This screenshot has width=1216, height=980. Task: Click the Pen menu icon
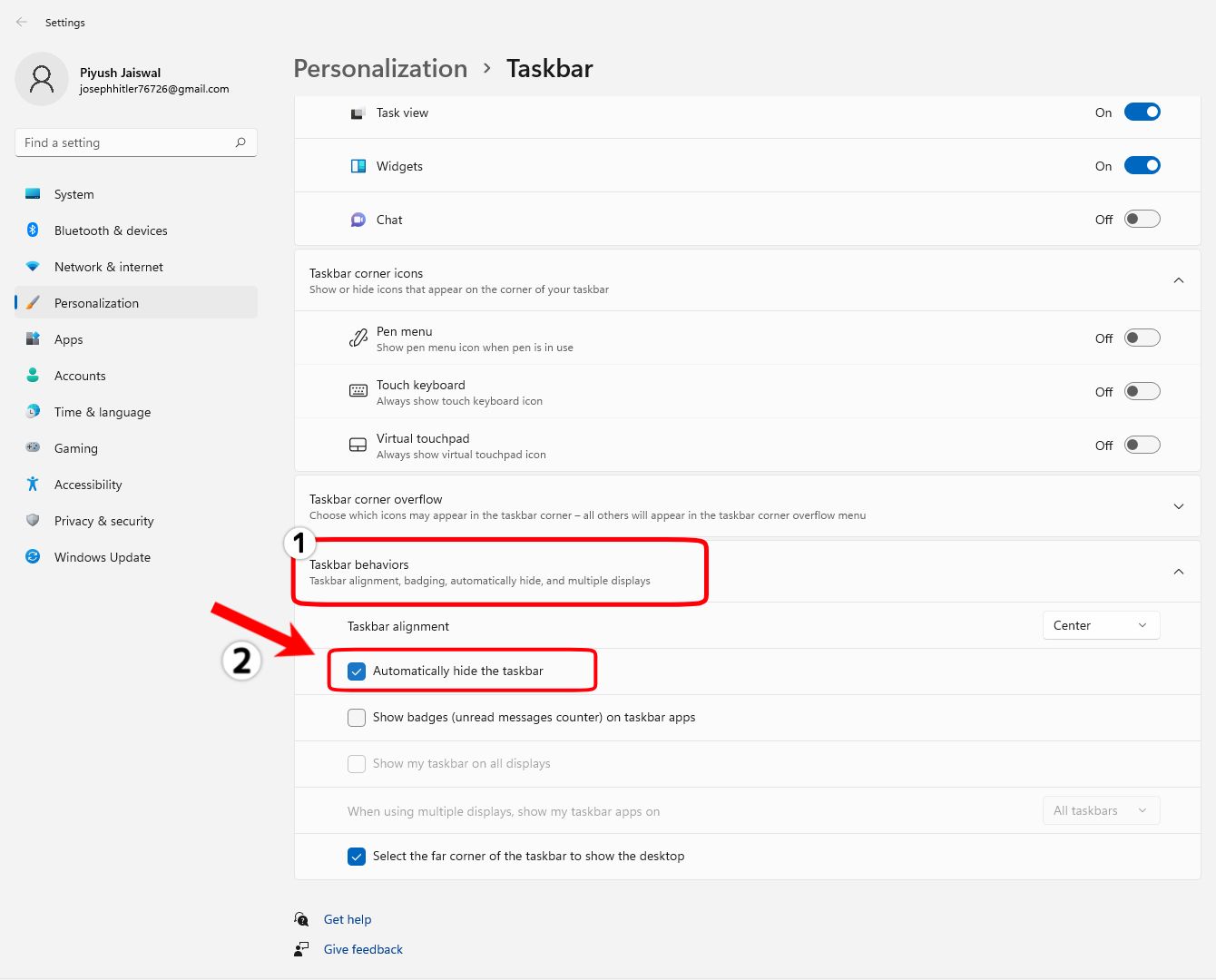point(358,337)
